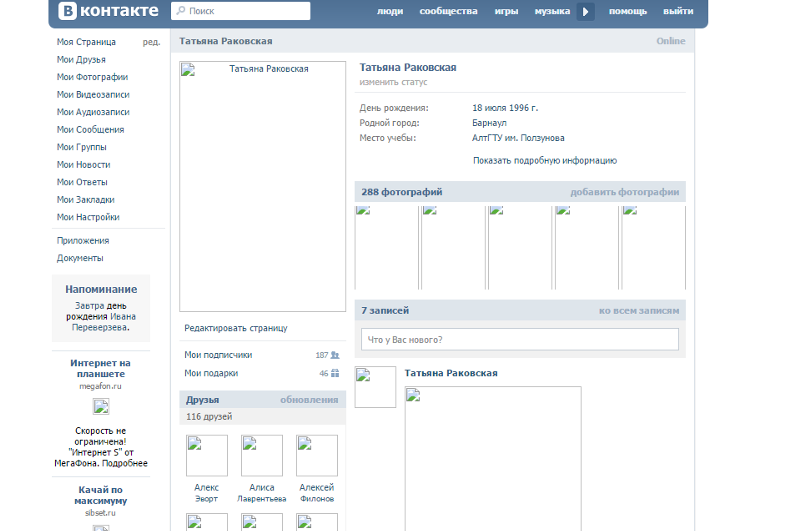Open friend Алиса Лаврентьева's avatar
This screenshot has width=800, height=531.
point(262,456)
